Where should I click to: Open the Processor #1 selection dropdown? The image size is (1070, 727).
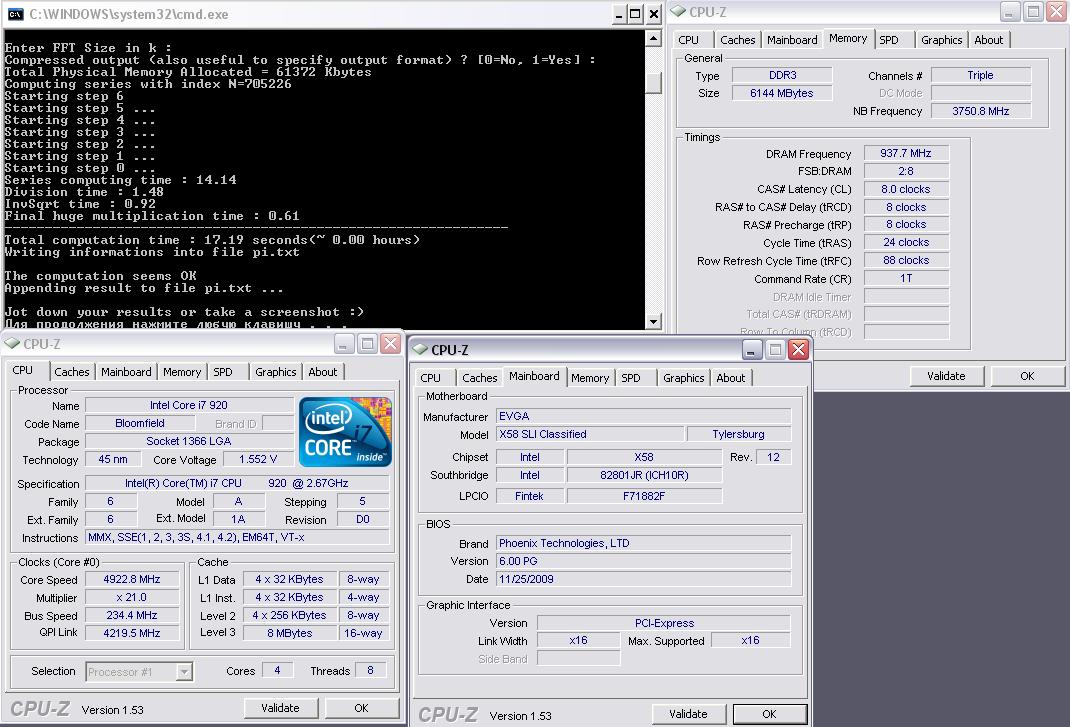pyautogui.click(x=184, y=672)
